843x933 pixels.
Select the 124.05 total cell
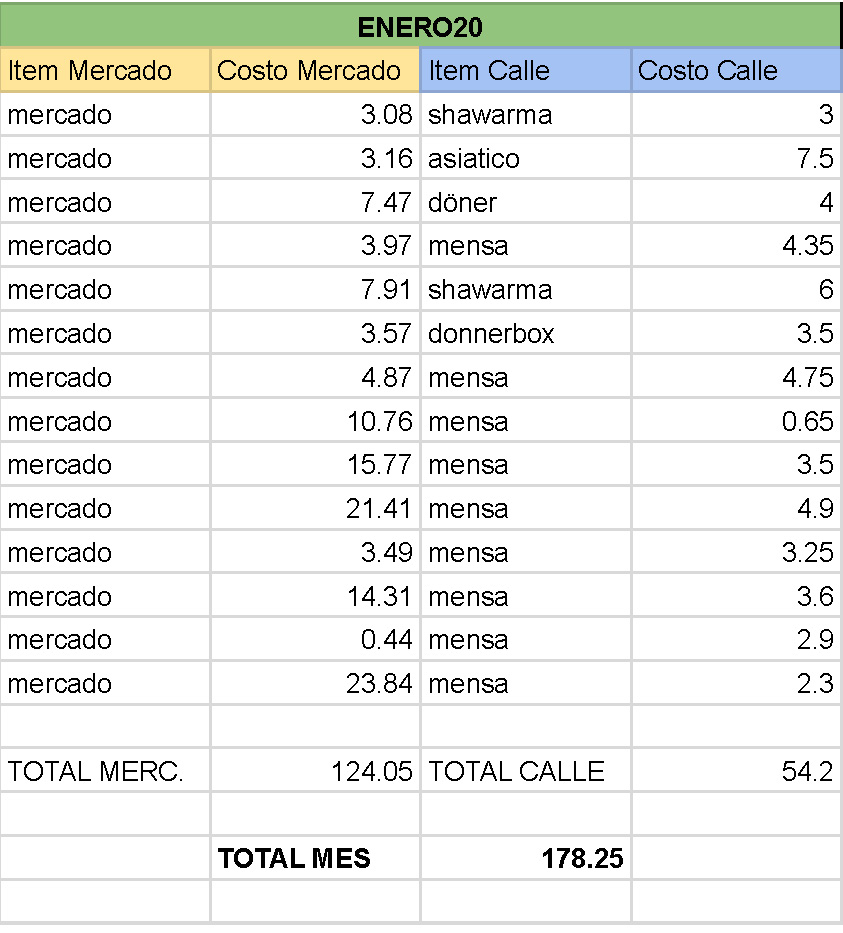click(315, 771)
